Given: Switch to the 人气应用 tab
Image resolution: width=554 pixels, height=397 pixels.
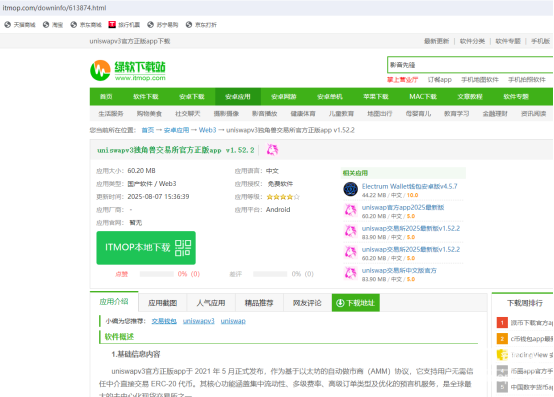Looking at the screenshot, I should click(x=211, y=303).
